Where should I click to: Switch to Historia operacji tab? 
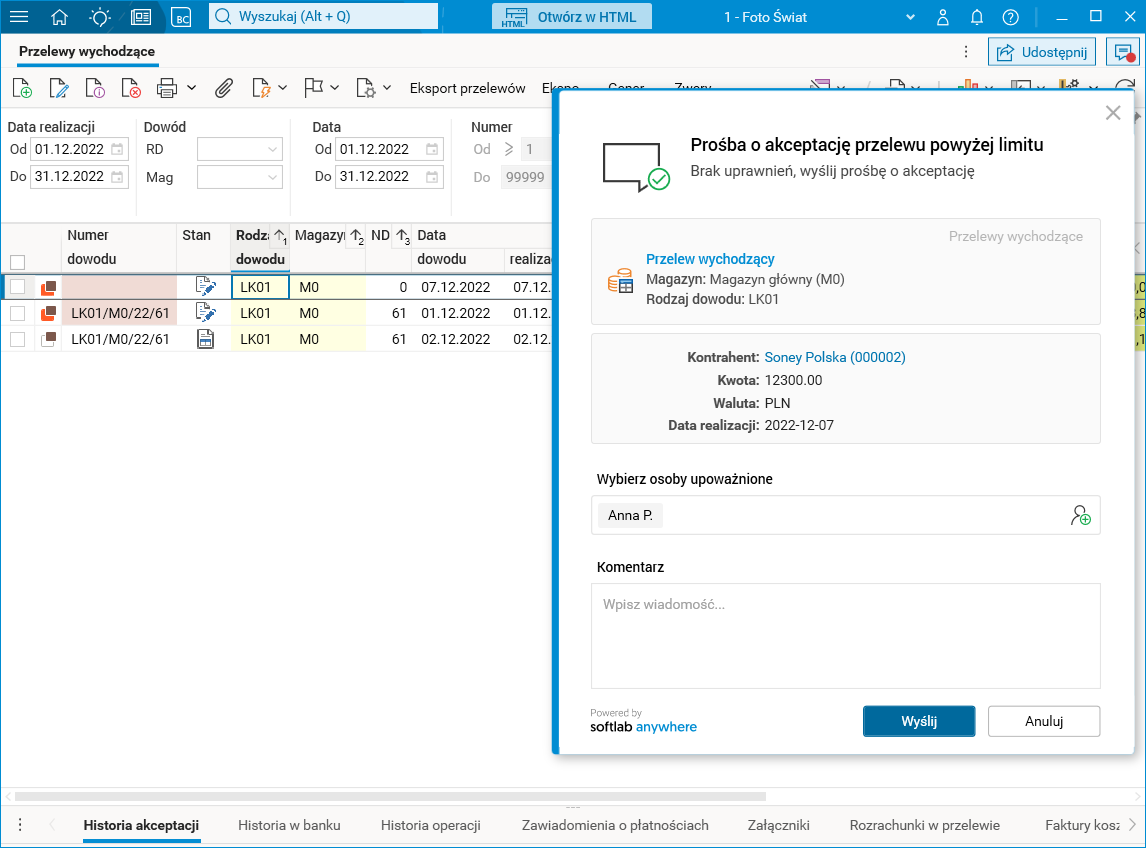(430, 825)
